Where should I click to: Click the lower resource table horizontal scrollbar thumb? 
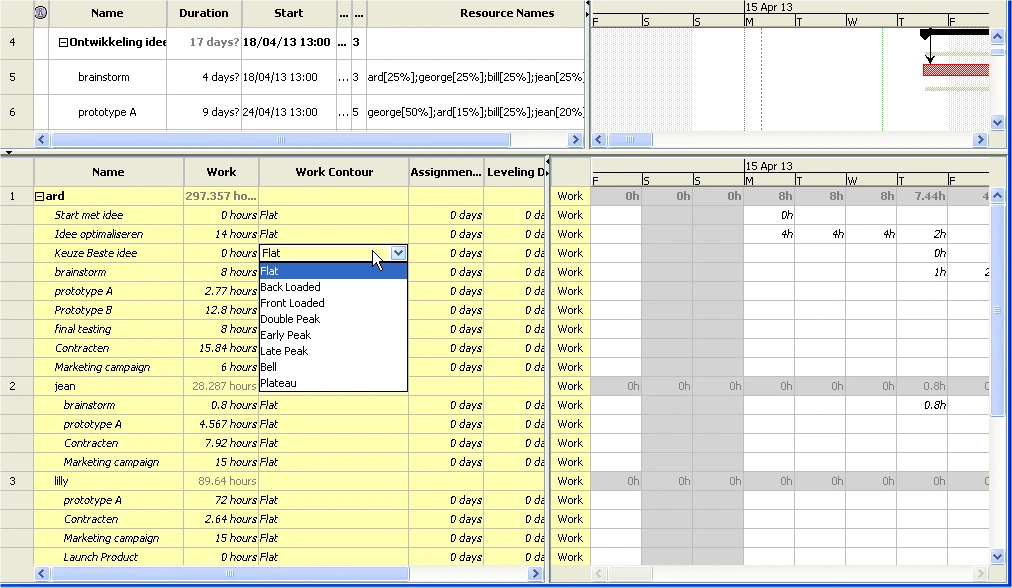click(230, 574)
